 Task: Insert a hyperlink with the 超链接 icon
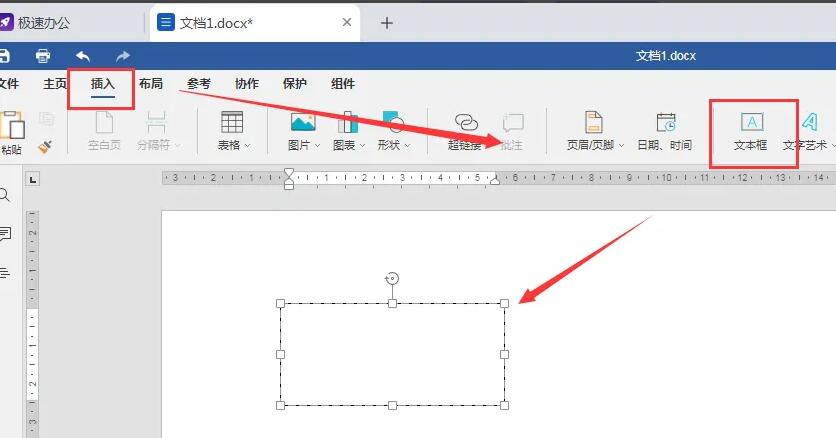tap(466, 123)
